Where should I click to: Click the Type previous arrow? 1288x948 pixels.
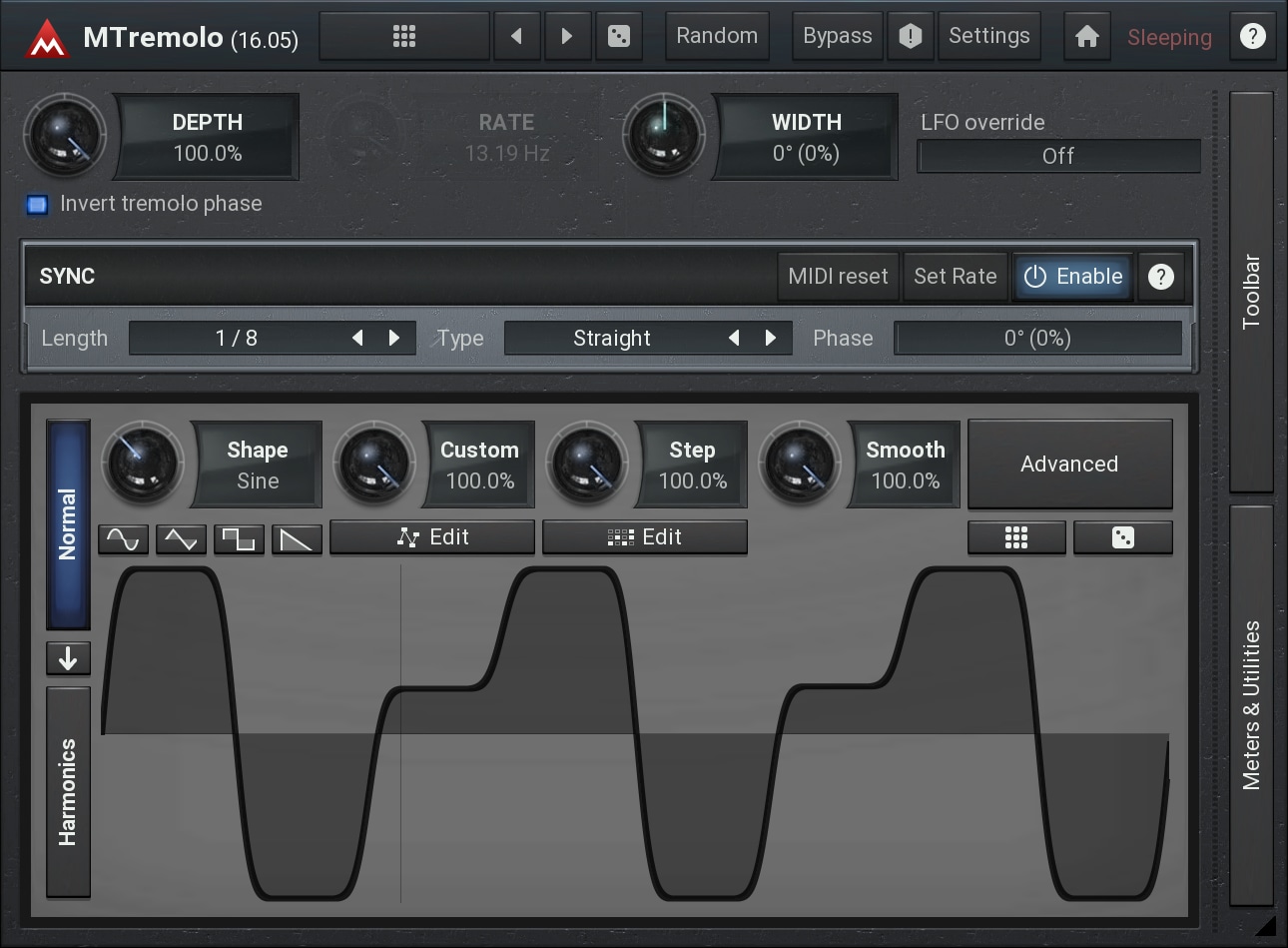pyautogui.click(x=734, y=339)
